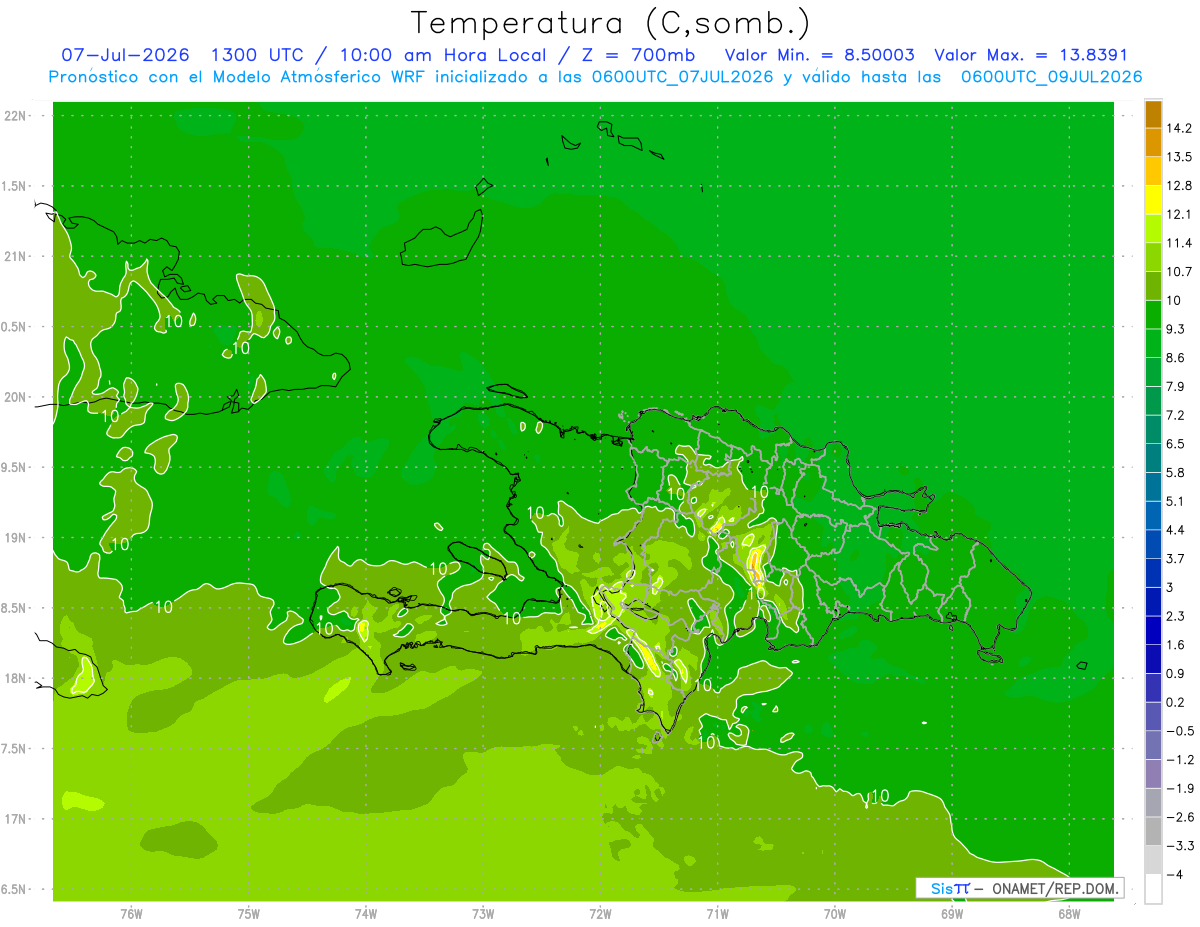This screenshot has height=927, width=1200.
Task: Click the title "Temperatura (C,somb.)"
Action: pos(610,23)
